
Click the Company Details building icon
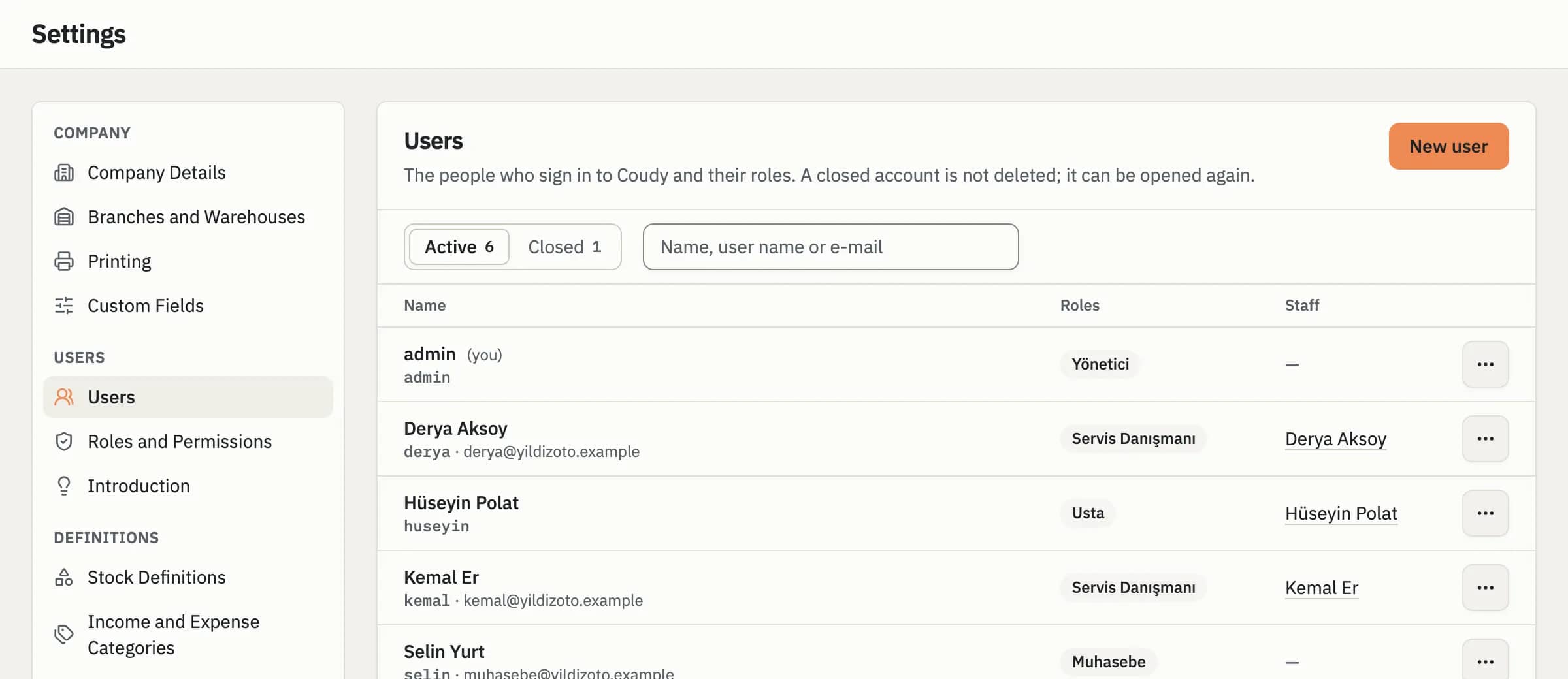[64, 172]
